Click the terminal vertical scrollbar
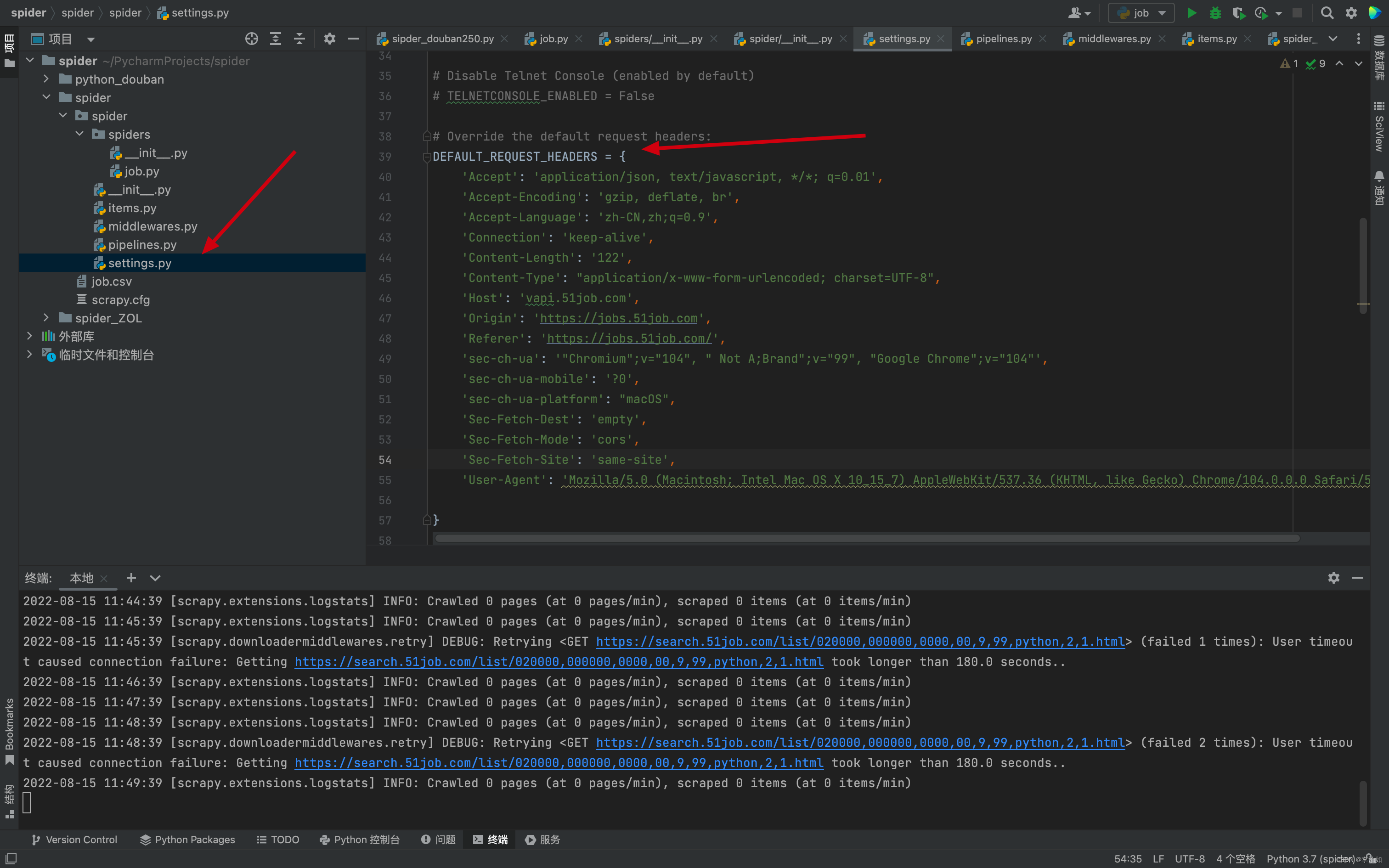 point(1363,803)
